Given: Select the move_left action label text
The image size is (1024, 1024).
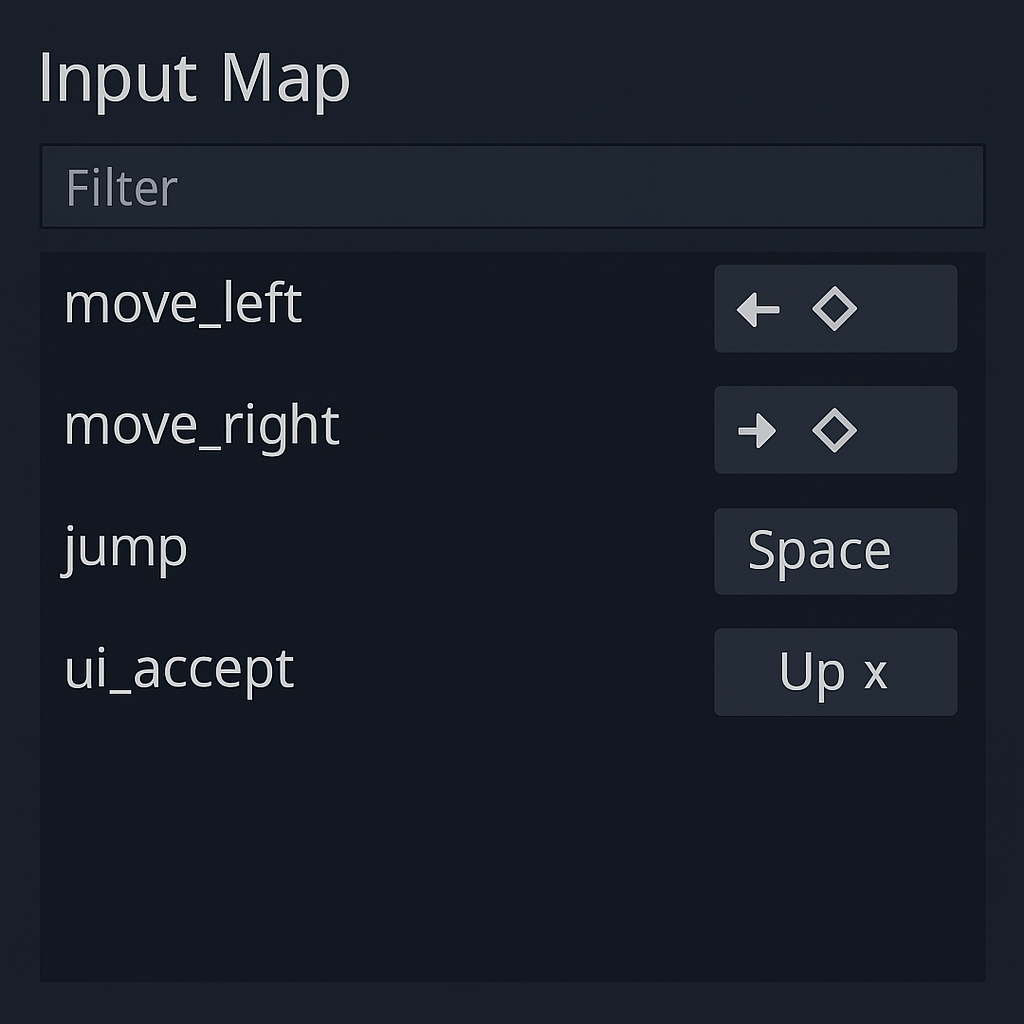Looking at the screenshot, I should coord(182,305).
